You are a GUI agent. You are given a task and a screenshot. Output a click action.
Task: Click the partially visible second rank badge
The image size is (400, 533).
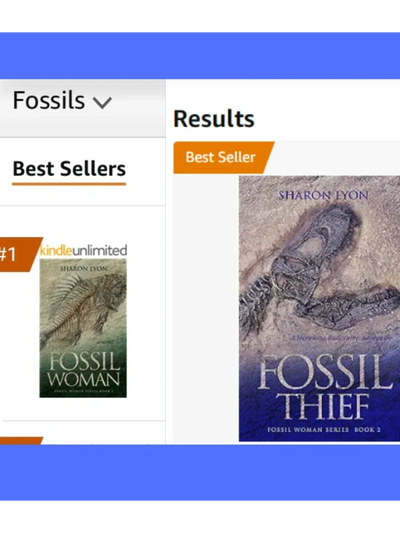point(21,441)
